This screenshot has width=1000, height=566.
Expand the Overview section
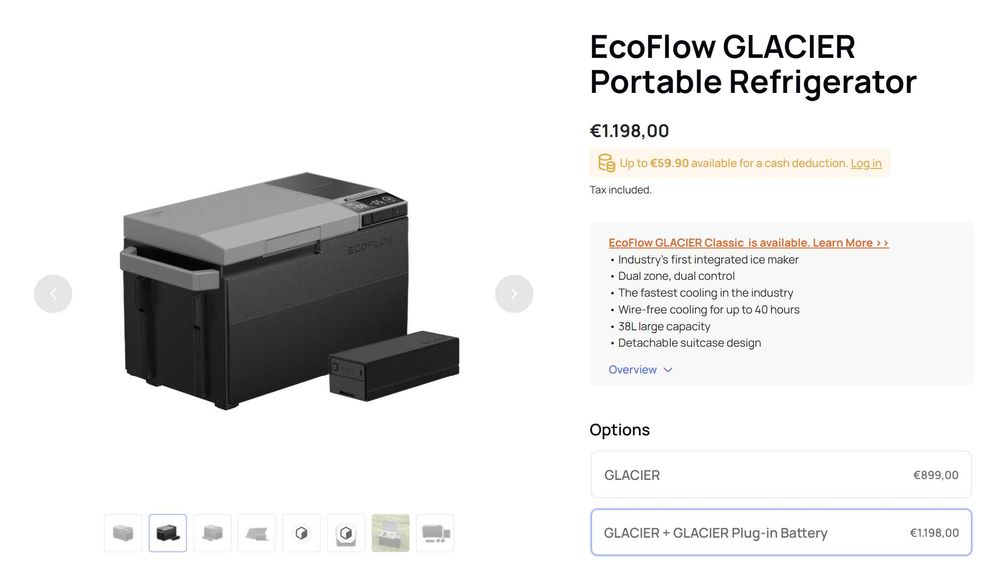coord(633,370)
